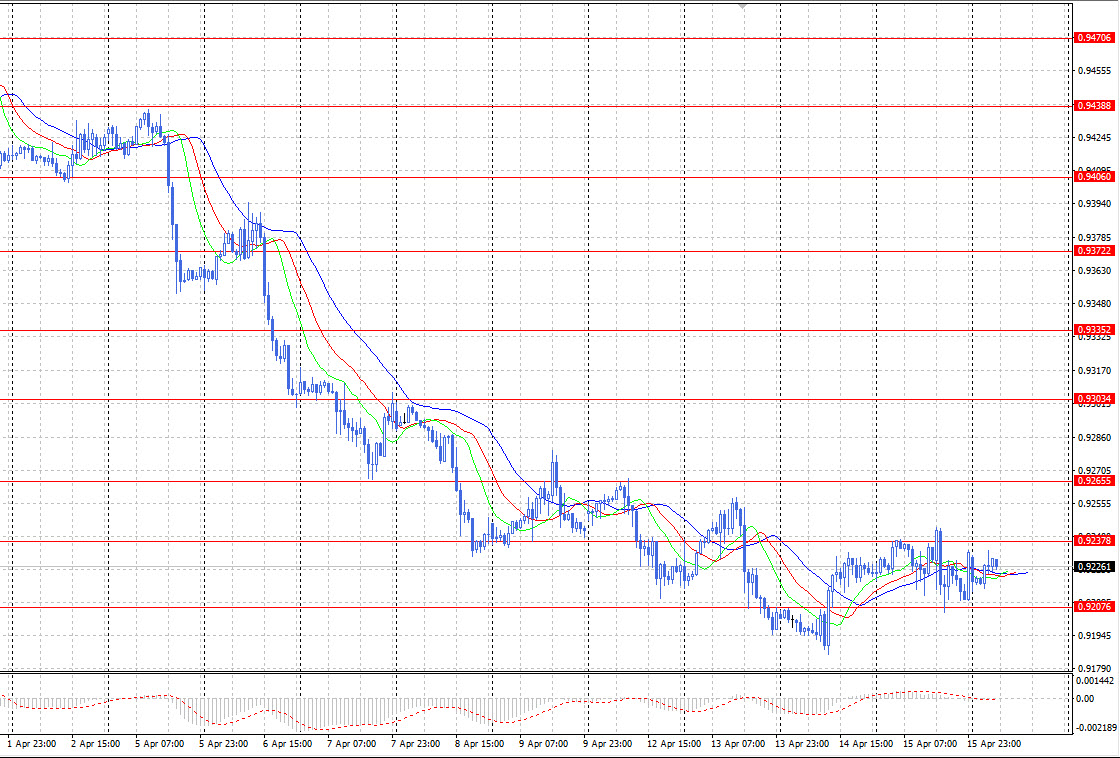Select the red 0.92378 level tag
Screen dimensions: 1120x758
[1094, 541]
